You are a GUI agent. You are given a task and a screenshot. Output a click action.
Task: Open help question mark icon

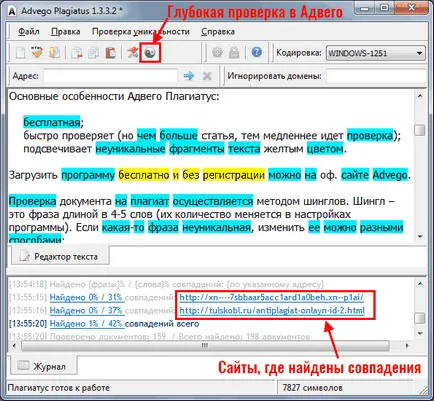[257, 52]
